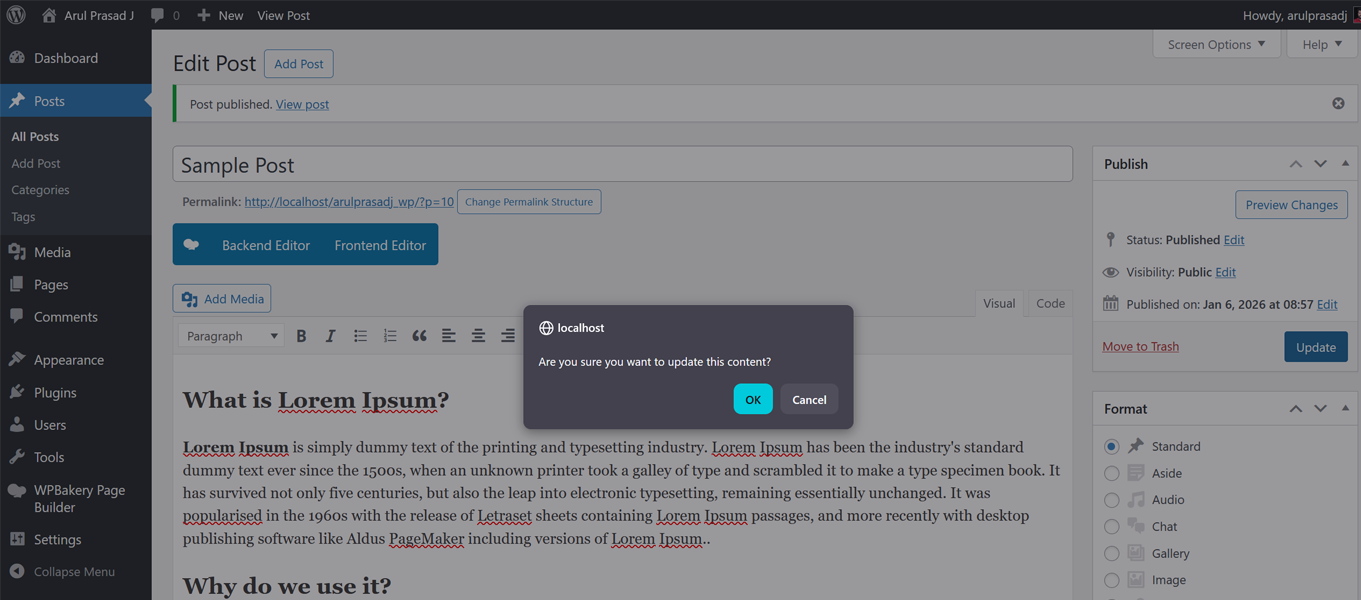Viewport: 1361px width, 600px height.
Task: Cancel the update confirmation dialog
Action: point(809,399)
